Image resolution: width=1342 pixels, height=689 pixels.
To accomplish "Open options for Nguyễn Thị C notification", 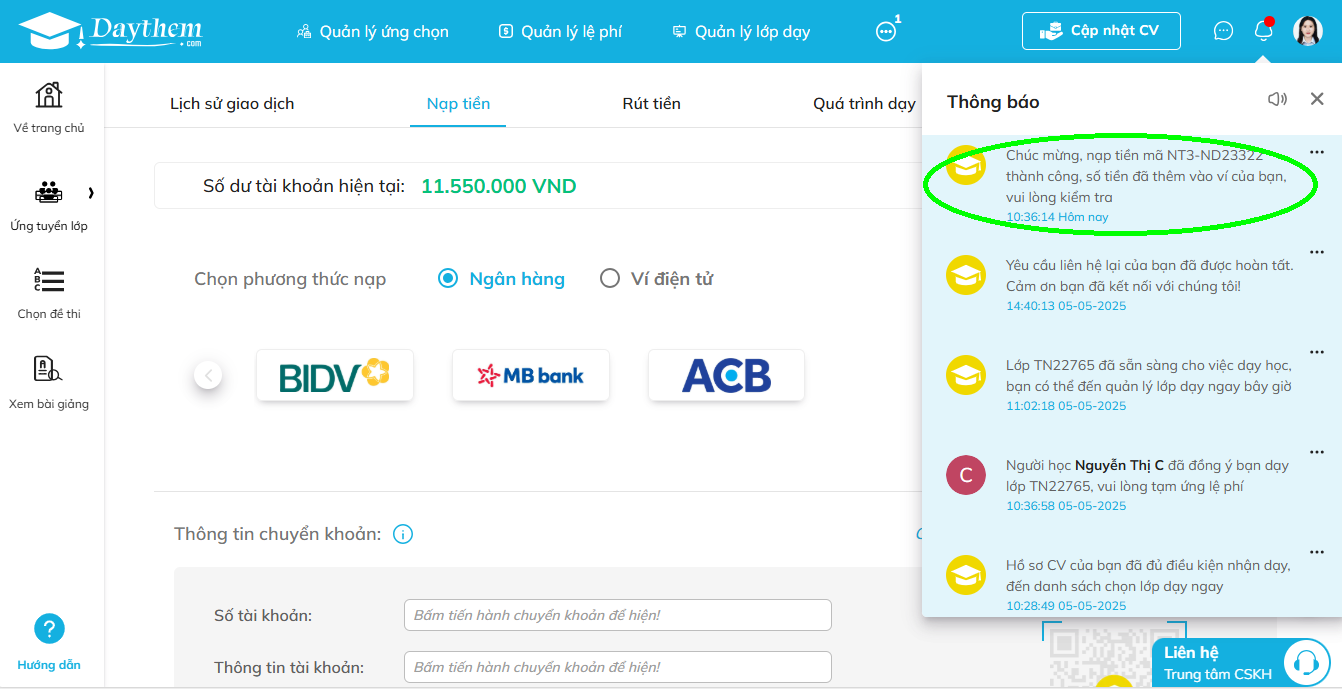I will pyautogui.click(x=1316, y=453).
